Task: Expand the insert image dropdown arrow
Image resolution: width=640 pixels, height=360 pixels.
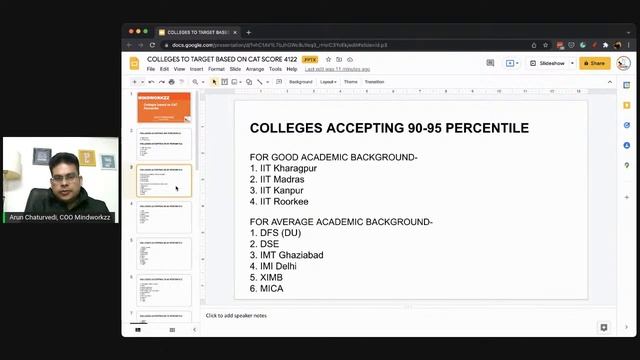Action: click(x=240, y=82)
